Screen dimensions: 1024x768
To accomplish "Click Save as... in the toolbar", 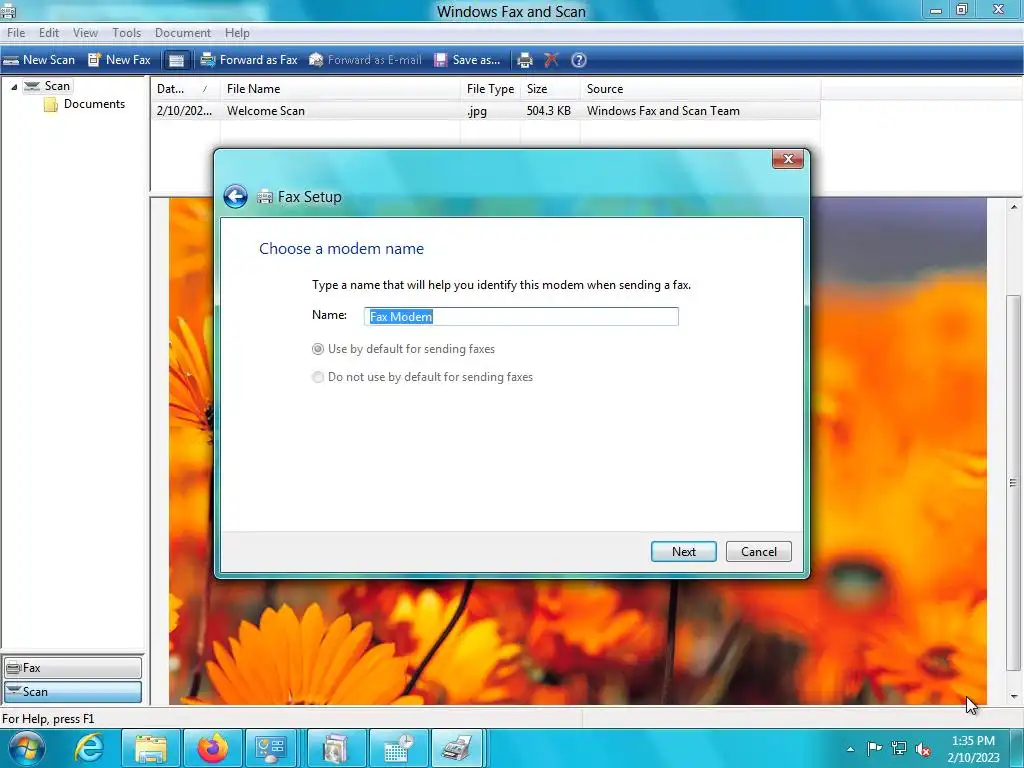I will click(468, 60).
